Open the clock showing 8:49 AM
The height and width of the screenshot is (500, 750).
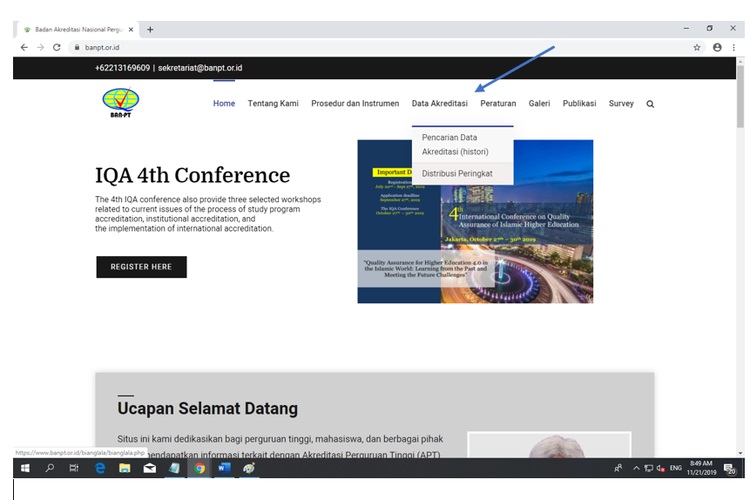coord(701,468)
